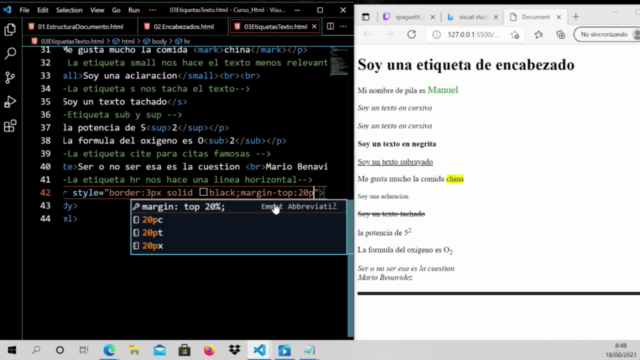Close the spaguetti browser tab

click(x=433, y=17)
